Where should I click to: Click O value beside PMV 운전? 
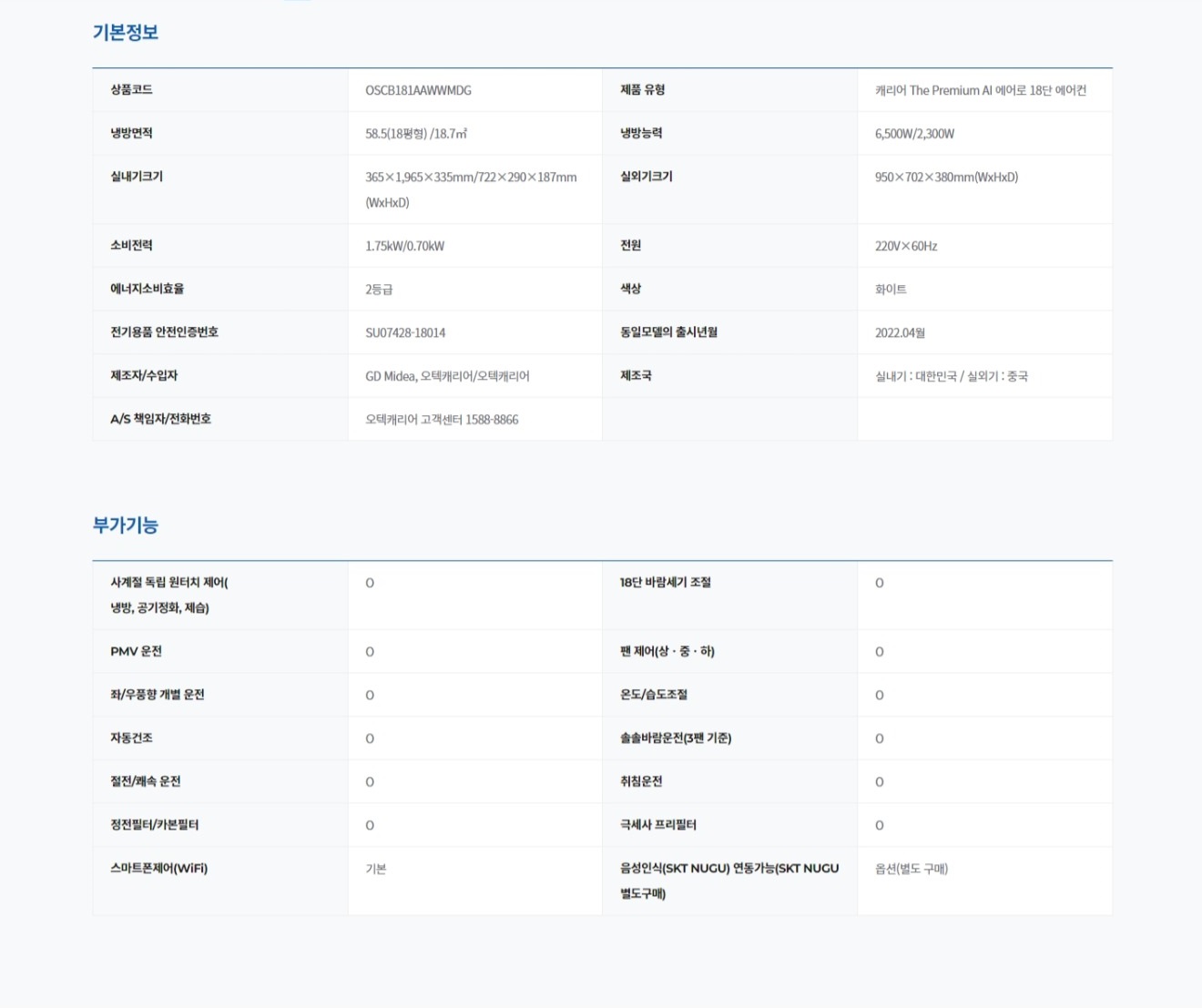[370, 652]
